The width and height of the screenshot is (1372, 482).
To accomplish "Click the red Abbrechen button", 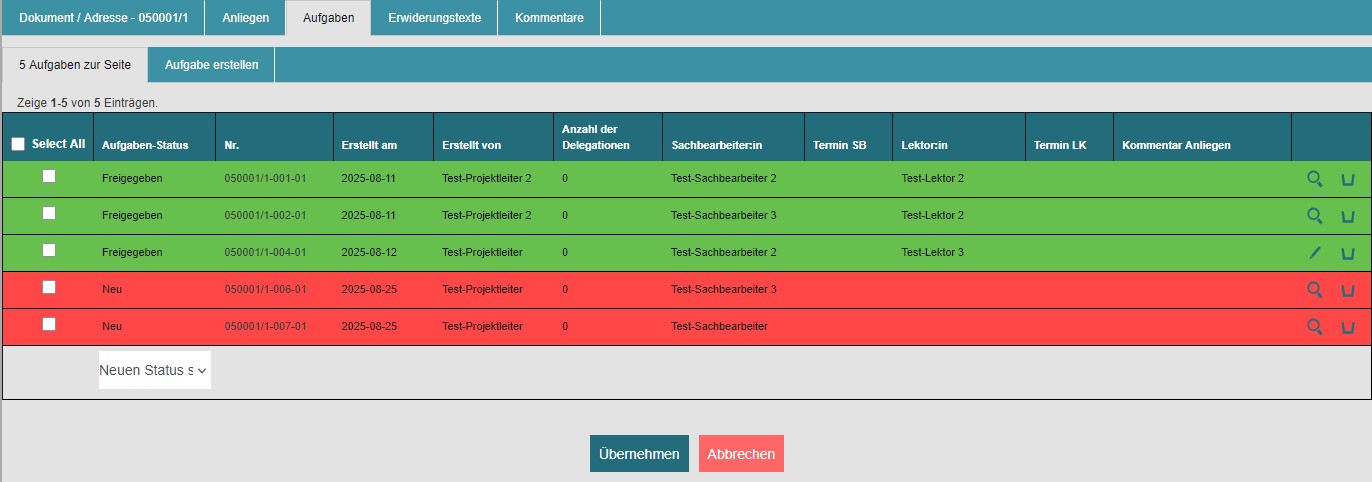I will coord(740,454).
